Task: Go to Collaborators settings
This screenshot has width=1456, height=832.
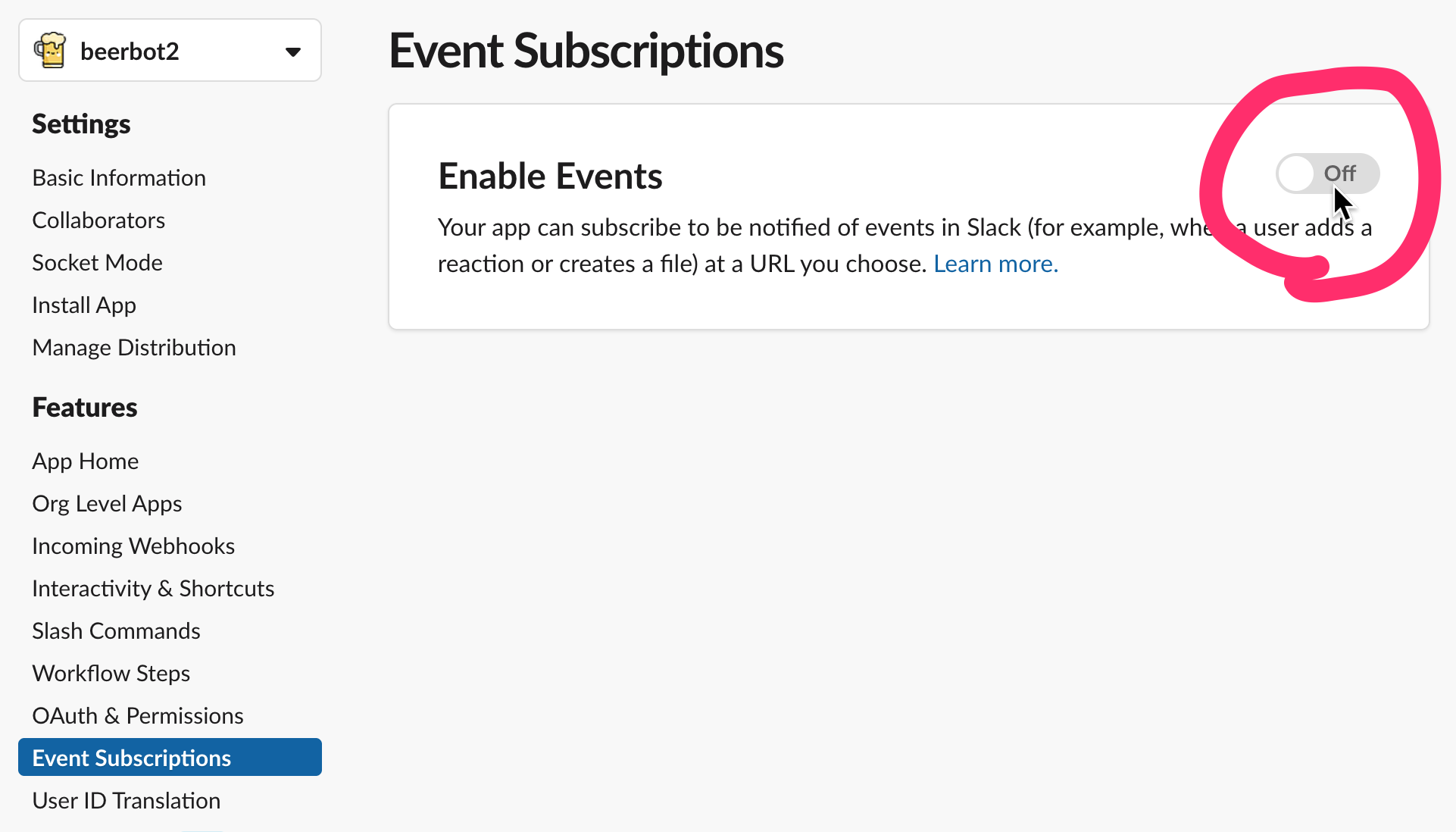Action: pyautogui.click(x=98, y=220)
